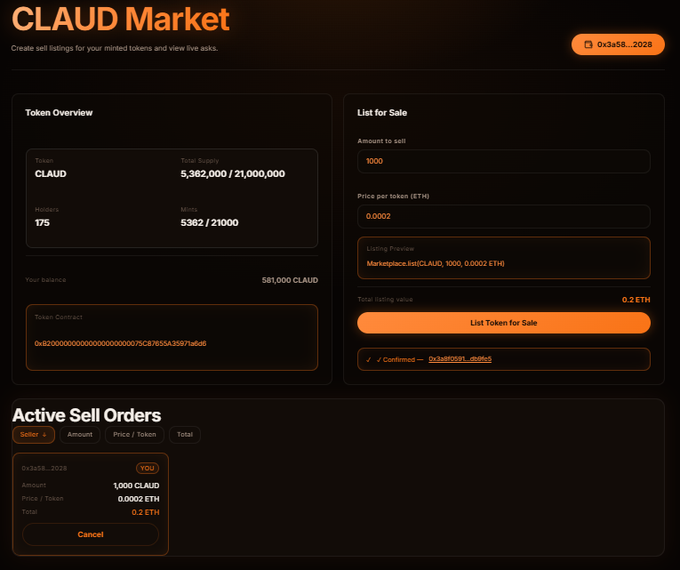Click the Confirmed checkmark icon
680x570 pixels.
[x=369, y=360]
